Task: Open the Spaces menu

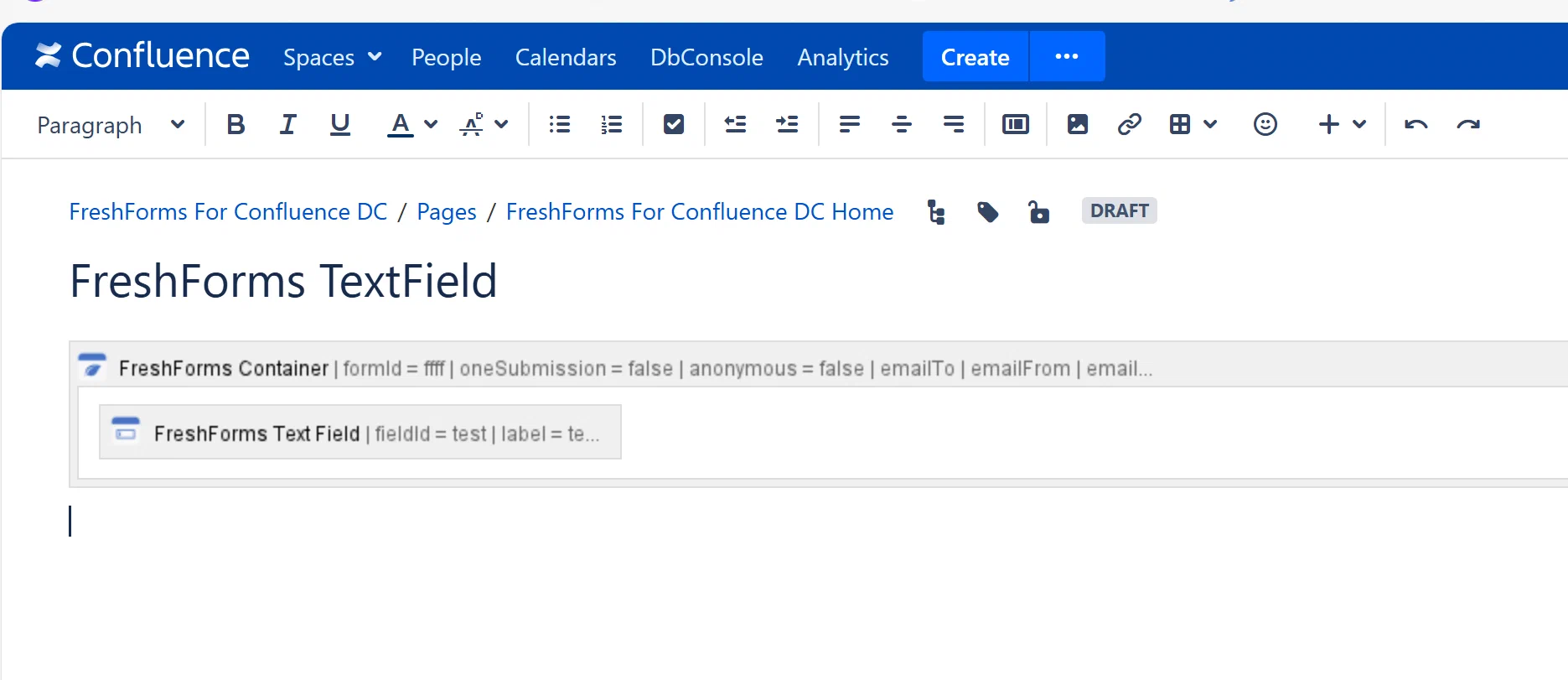Action: (x=333, y=57)
